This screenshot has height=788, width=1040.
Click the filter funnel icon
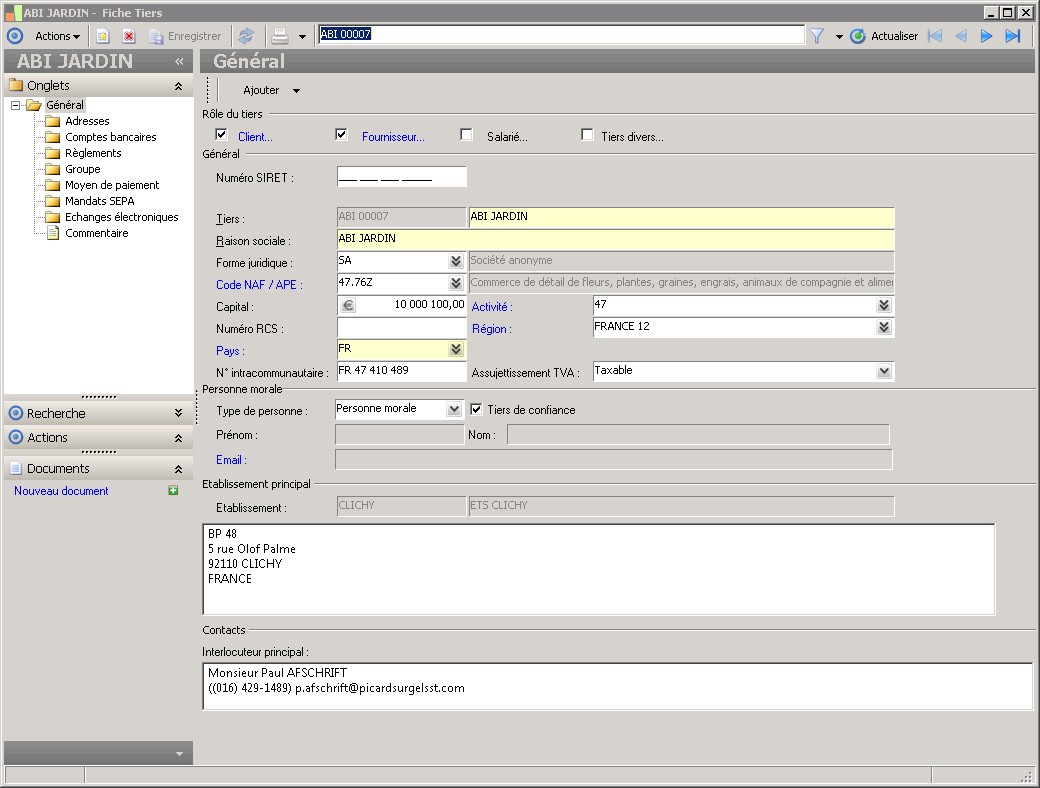(816, 36)
